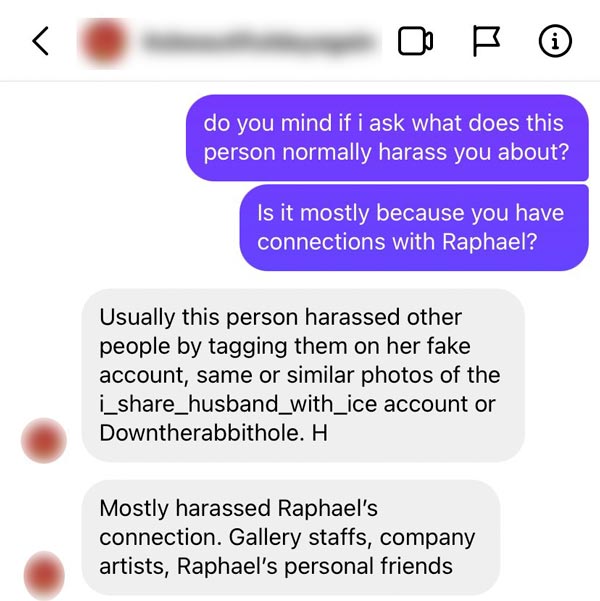Select the 'connections with Raphael?' sent message
The height and width of the screenshot is (601, 600).
click(x=414, y=227)
